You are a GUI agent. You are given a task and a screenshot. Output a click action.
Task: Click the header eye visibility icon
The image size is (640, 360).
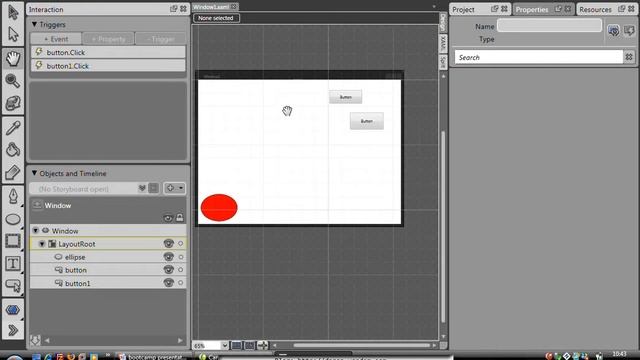coord(168,218)
